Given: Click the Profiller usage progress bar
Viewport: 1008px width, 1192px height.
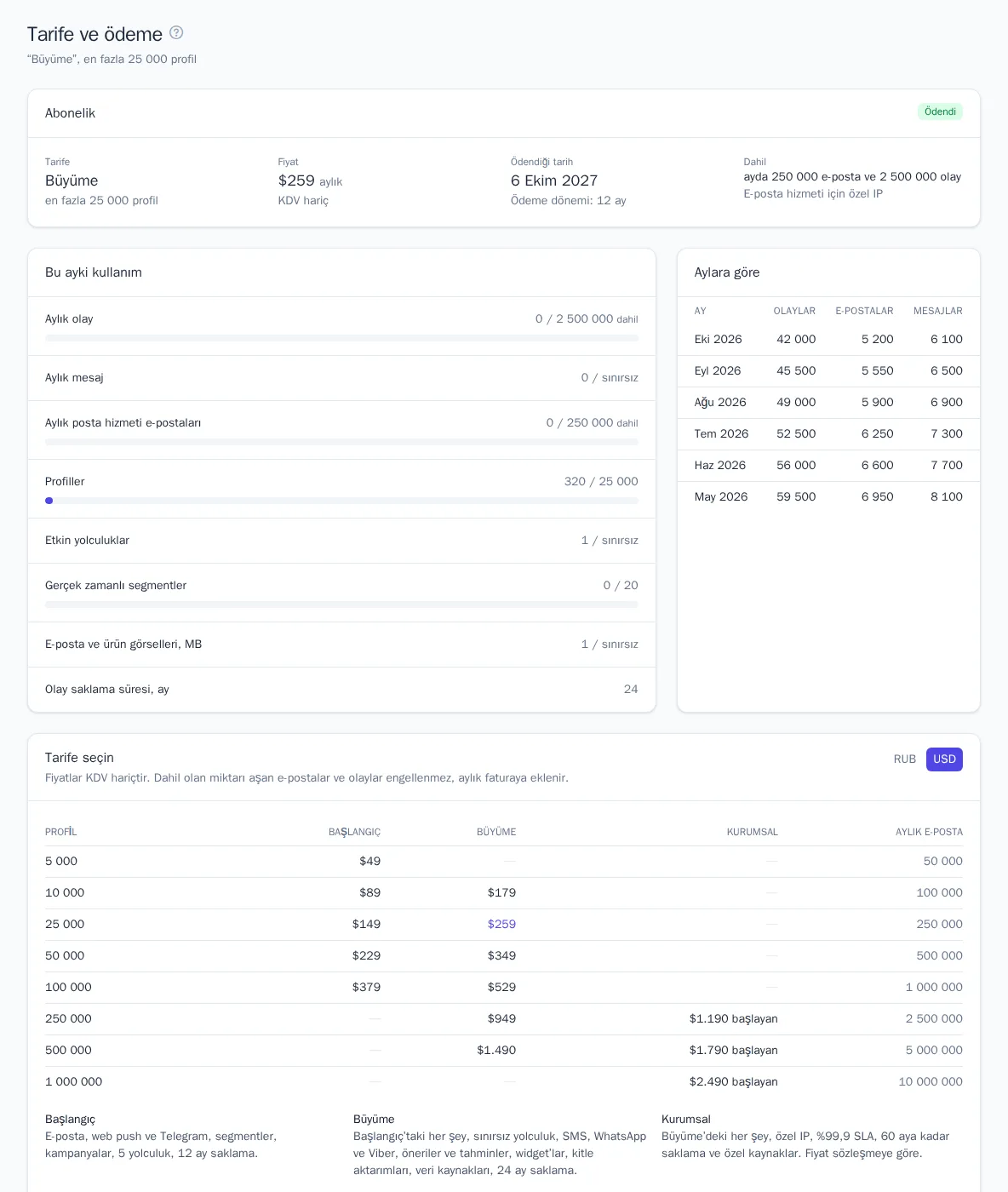Looking at the screenshot, I should pyautogui.click(x=341, y=501).
